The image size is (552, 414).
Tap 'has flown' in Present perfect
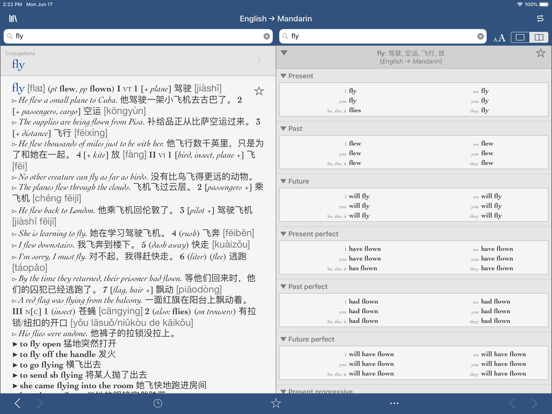pos(363,268)
